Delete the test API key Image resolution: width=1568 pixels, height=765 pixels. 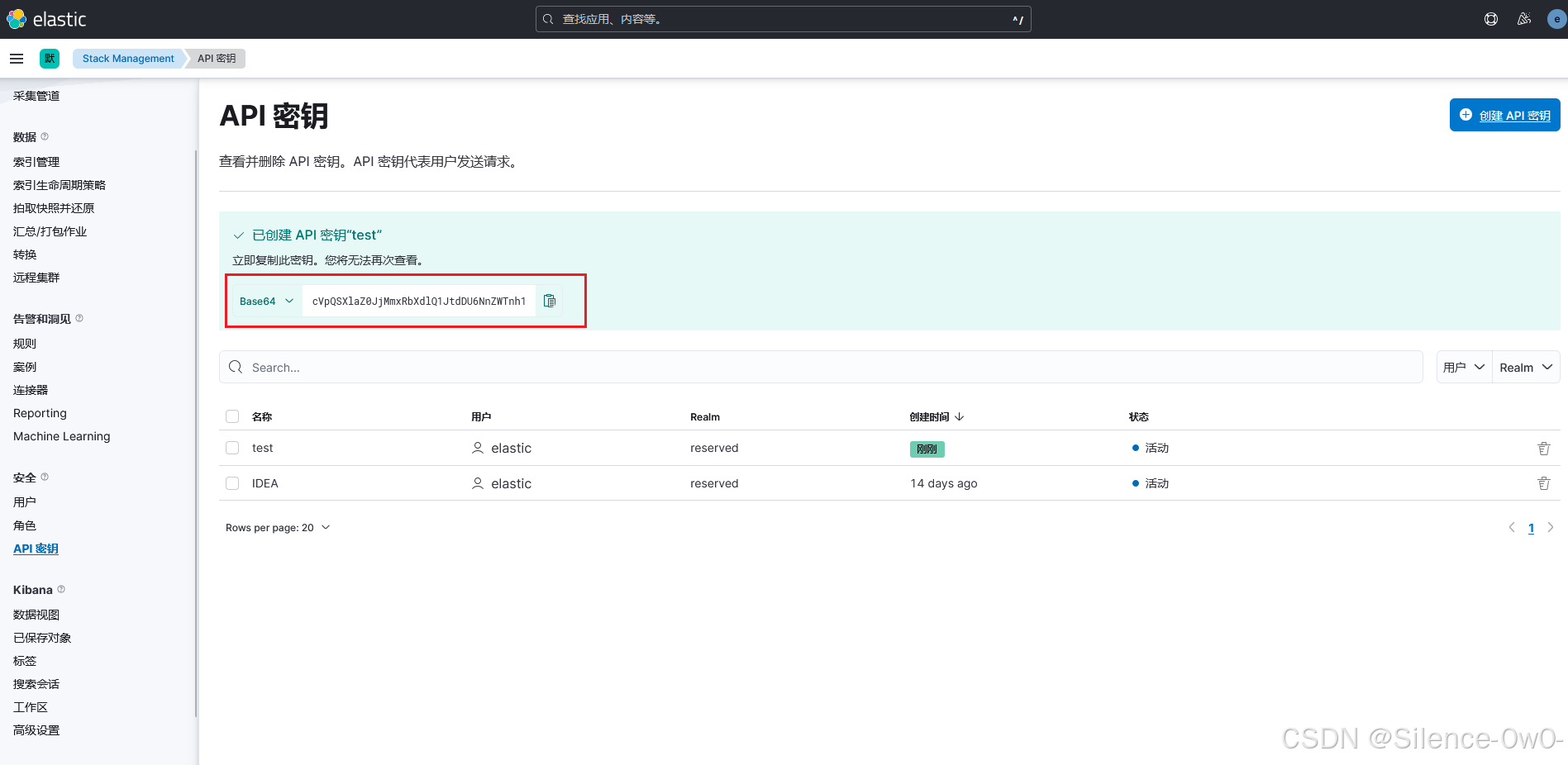tap(1544, 449)
